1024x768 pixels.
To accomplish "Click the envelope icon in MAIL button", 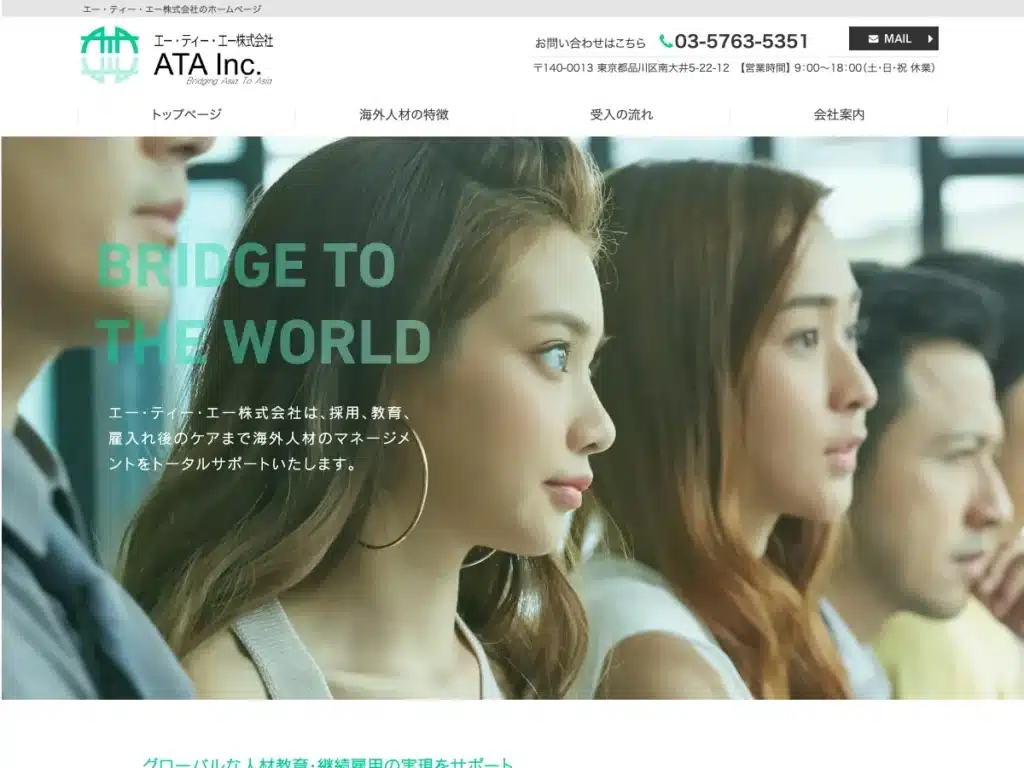I will coord(873,39).
